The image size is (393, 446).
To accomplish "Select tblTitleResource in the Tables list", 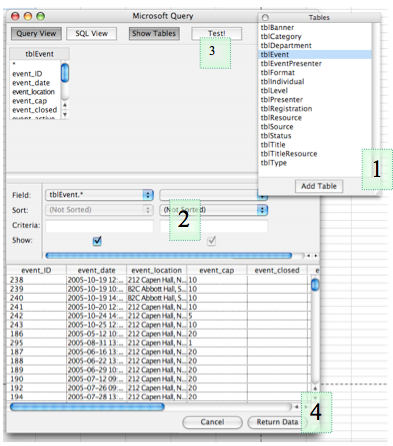I will (315, 154).
